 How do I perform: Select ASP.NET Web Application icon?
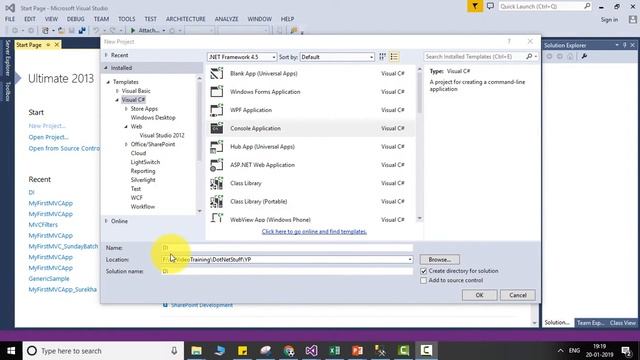217,165
